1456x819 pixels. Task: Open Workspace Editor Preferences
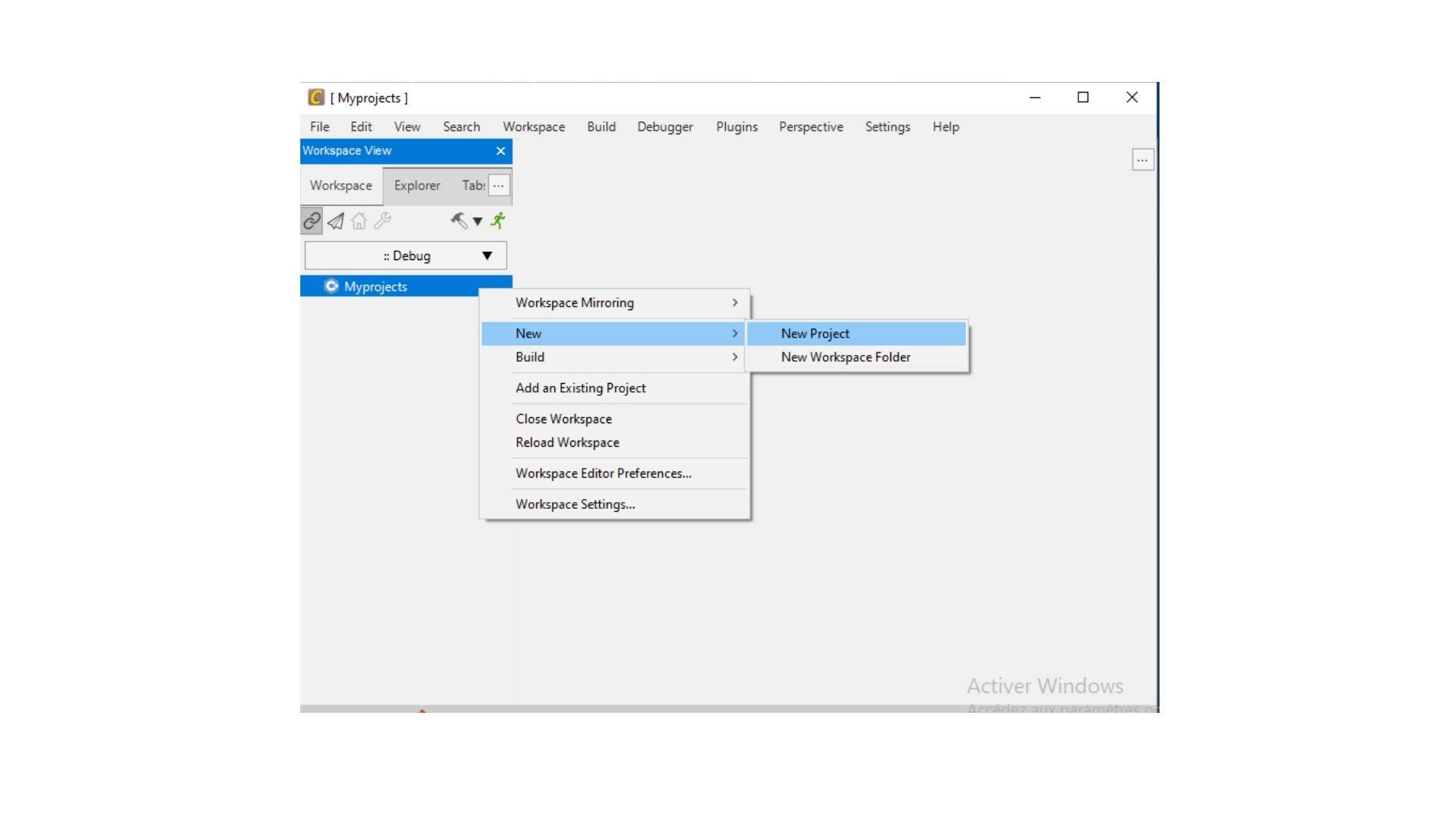614,474
